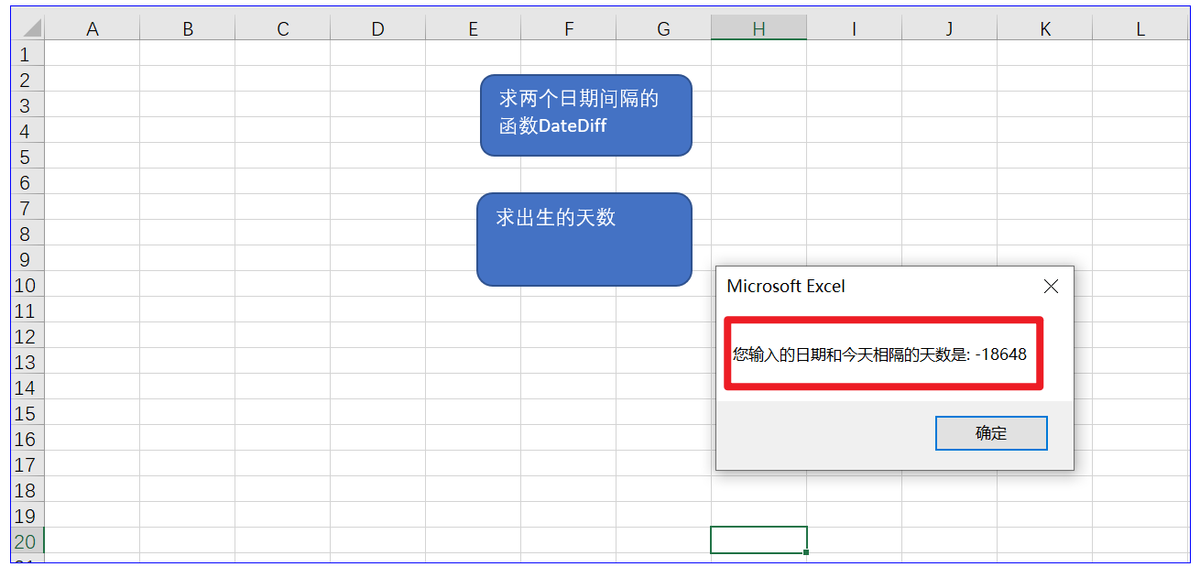Select column E header
1200x566 pixels.
[473, 29]
